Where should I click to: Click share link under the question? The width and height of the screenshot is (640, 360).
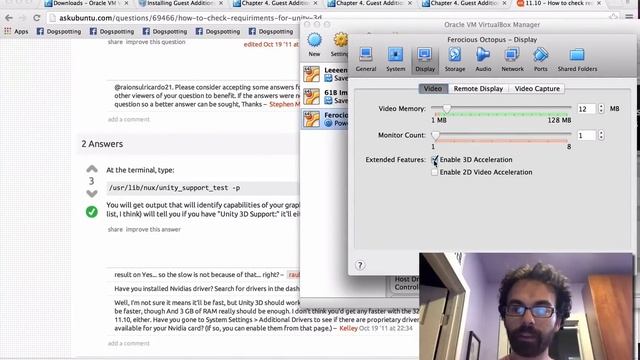[x=115, y=42]
